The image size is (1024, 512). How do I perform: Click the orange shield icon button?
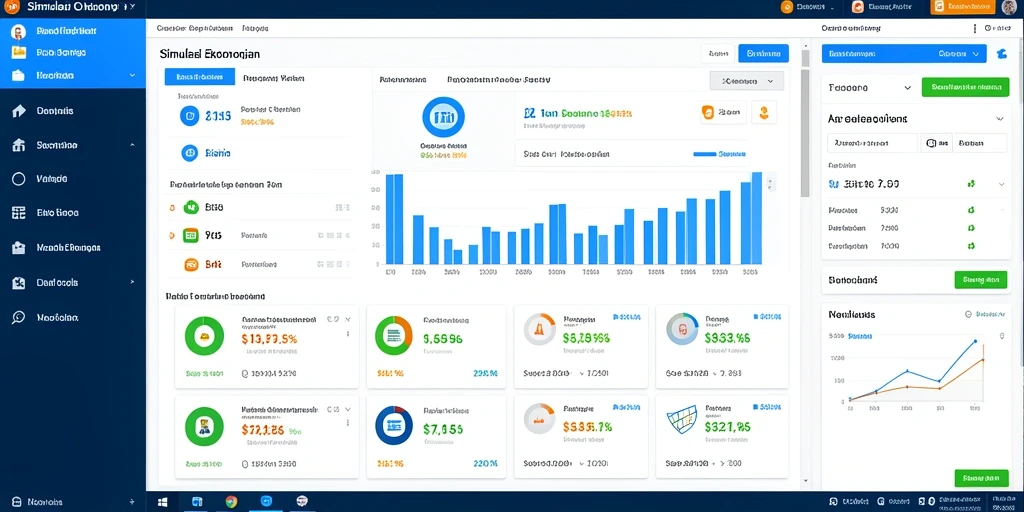click(x=708, y=112)
